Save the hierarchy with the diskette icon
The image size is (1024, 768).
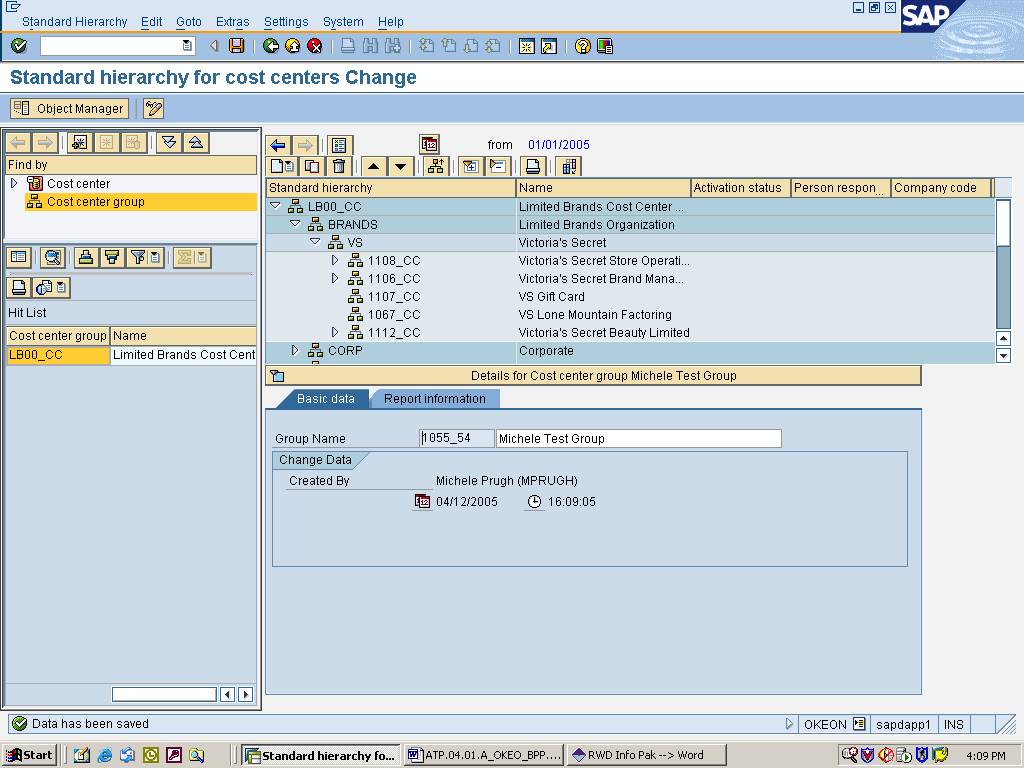click(x=236, y=46)
